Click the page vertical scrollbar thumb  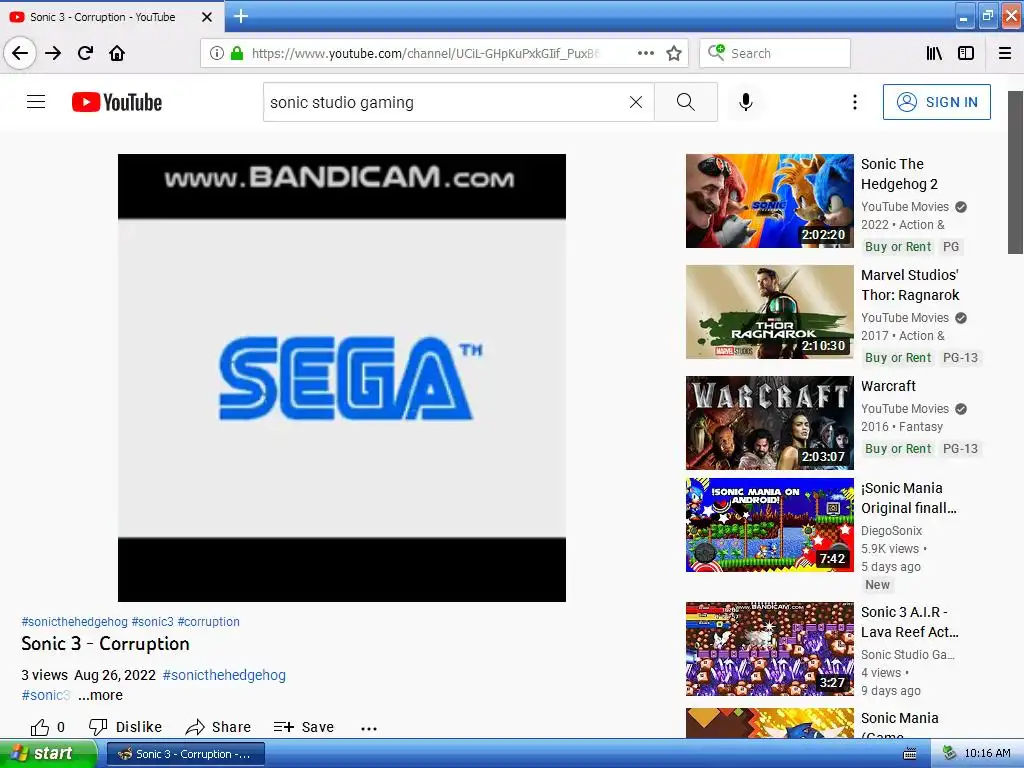1015,172
